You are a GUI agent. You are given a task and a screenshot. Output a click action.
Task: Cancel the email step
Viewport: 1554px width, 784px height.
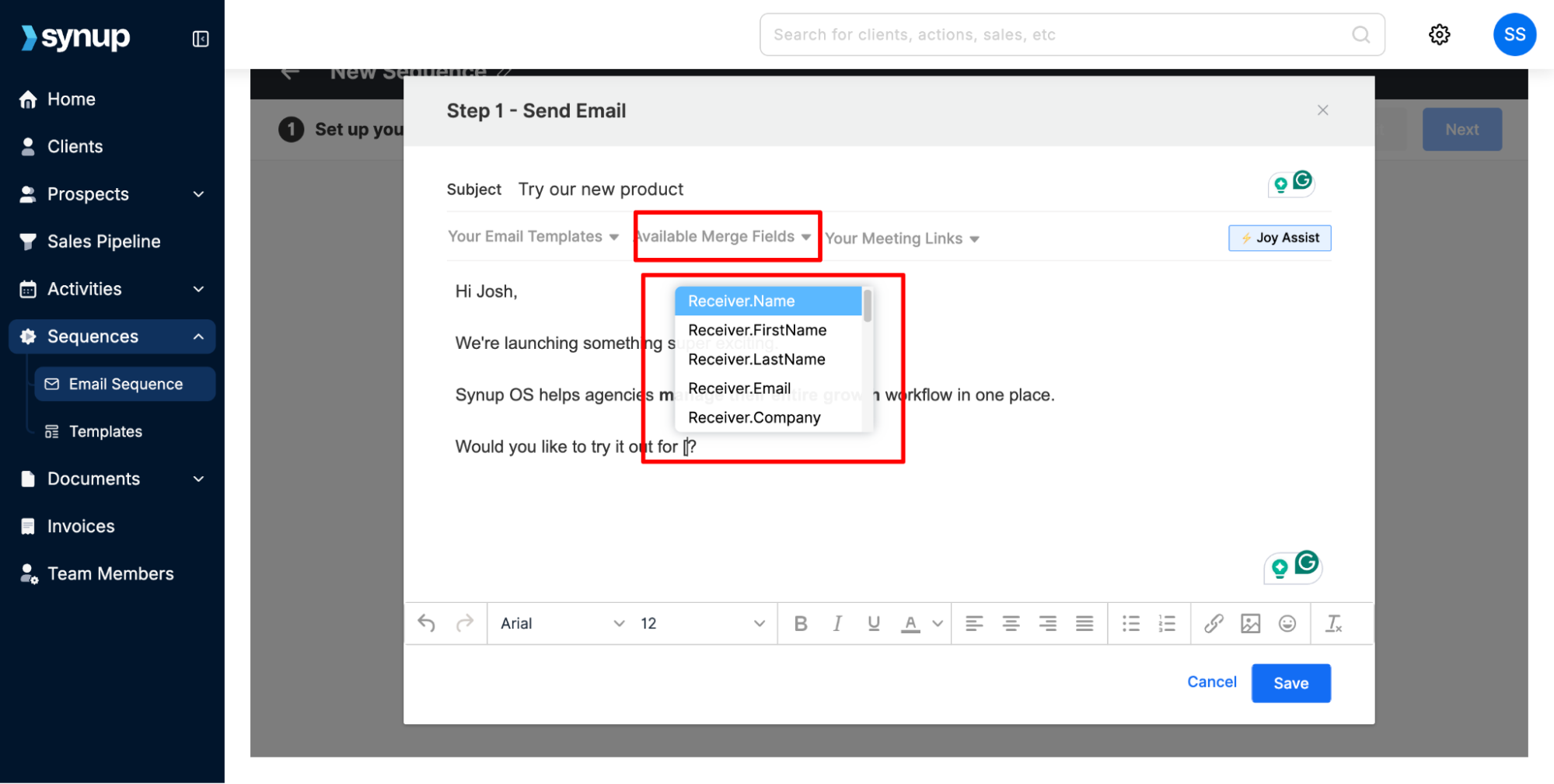(x=1211, y=681)
